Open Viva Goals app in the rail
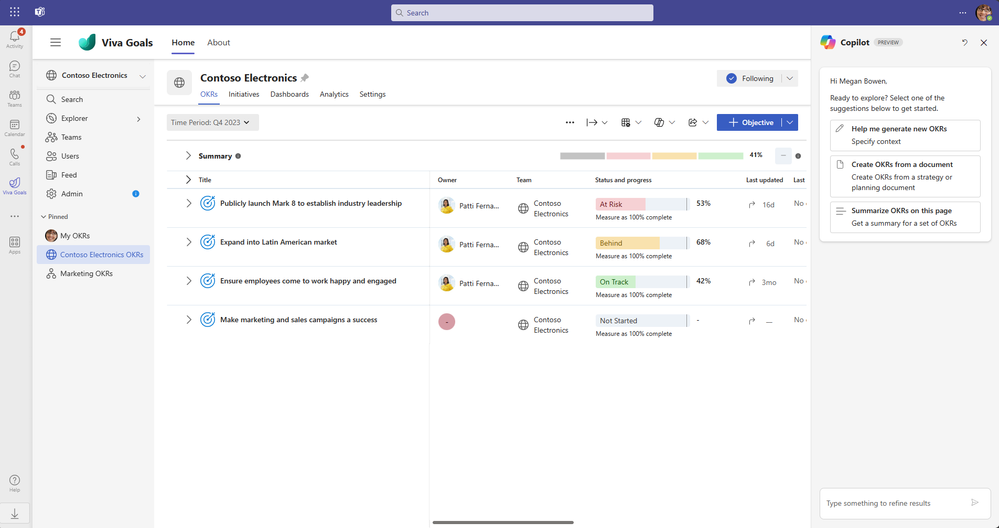This screenshot has width=999, height=528. 15,186
